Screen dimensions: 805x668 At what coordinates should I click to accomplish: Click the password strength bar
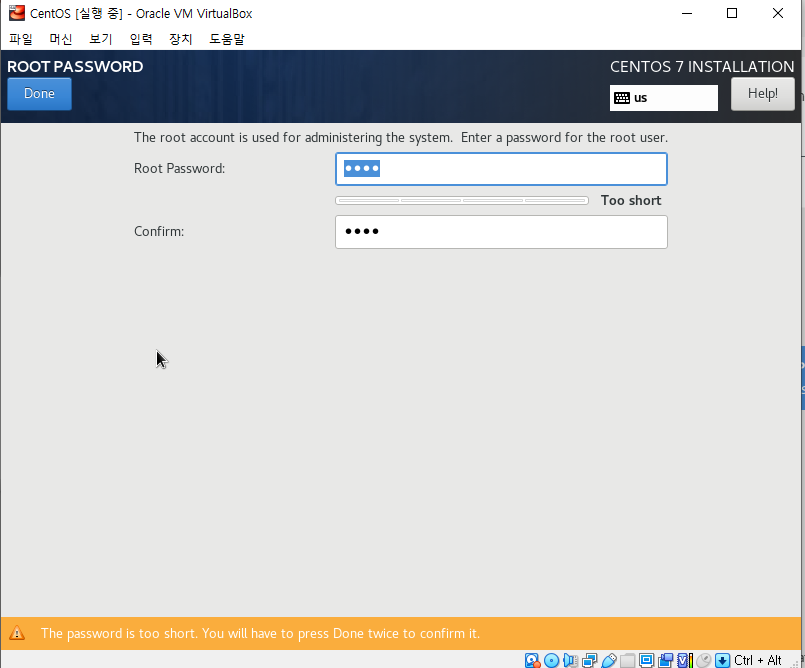coord(462,200)
